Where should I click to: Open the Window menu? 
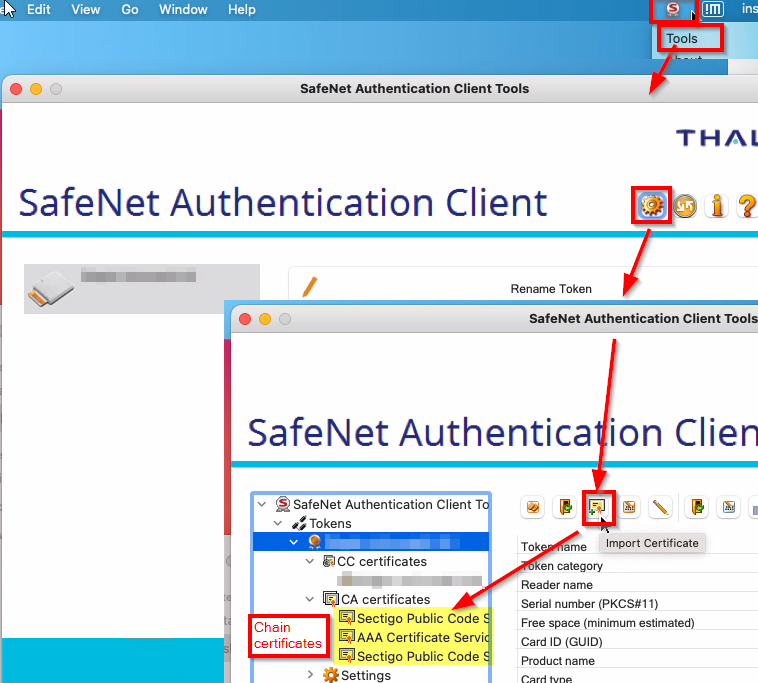coord(183,9)
